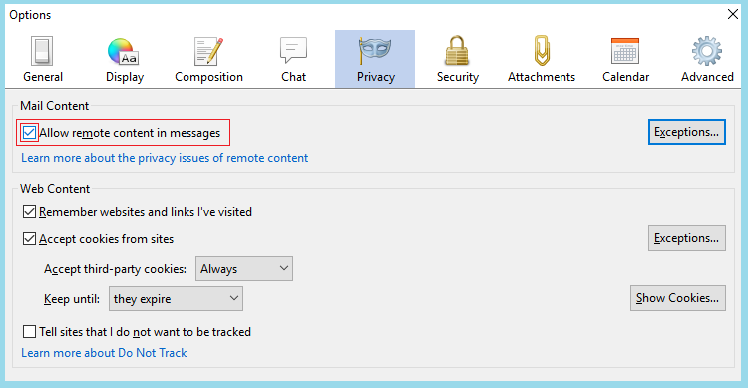Toggle Remember websites and links I've visited
The width and height of the screenshot is (748, 388).
tap(29, 211)
